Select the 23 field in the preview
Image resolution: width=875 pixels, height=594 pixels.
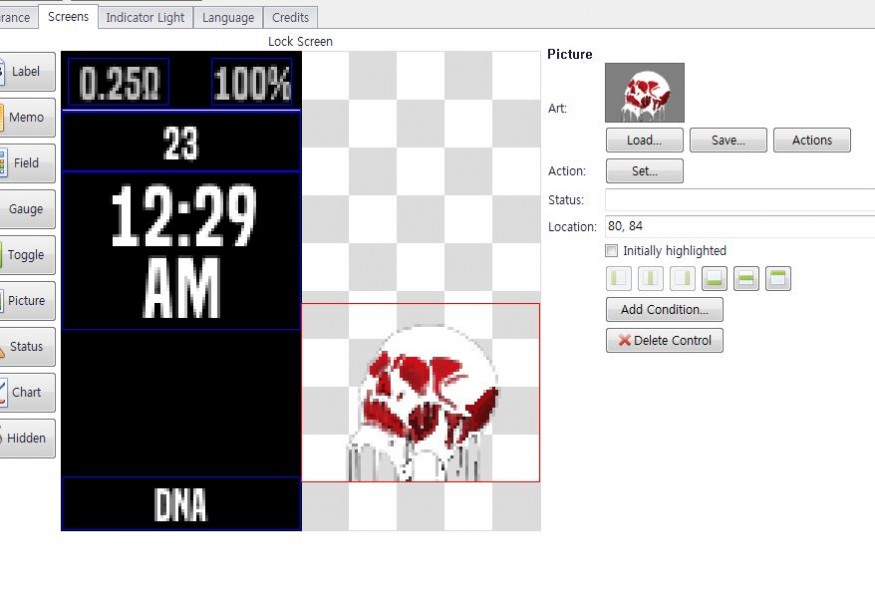(x=181, y=142)
